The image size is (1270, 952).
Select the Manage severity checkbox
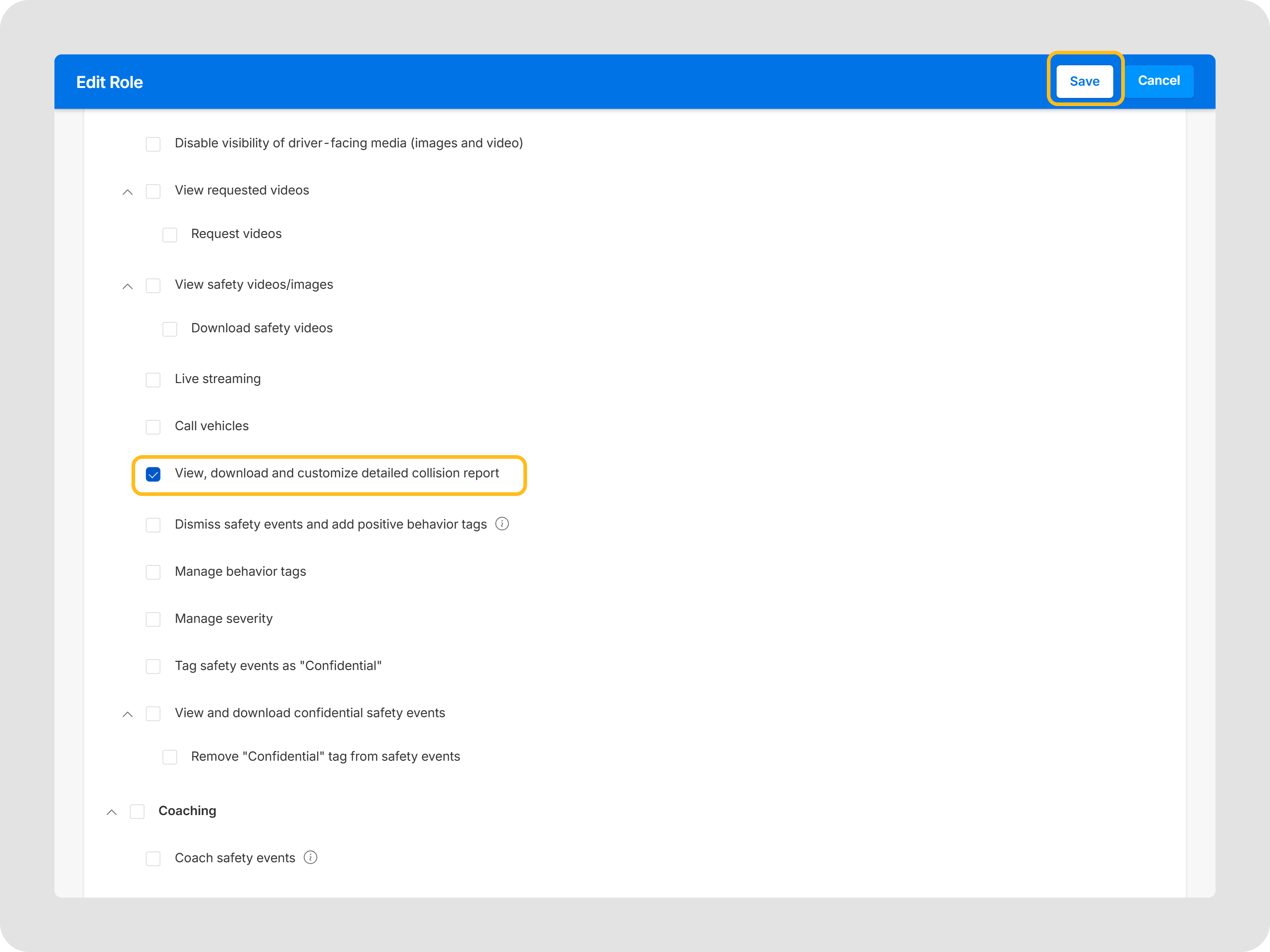coord(153,619)
